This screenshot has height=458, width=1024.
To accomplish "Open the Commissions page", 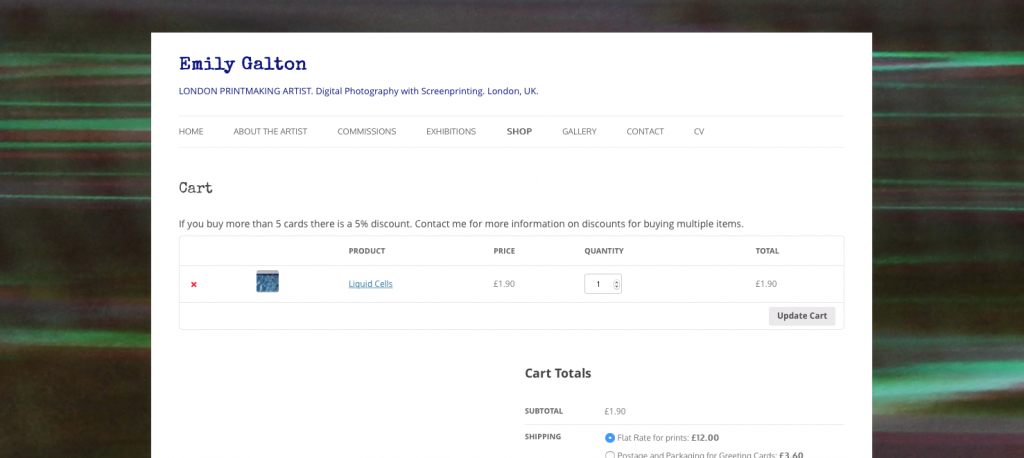I will pos(366,131).
